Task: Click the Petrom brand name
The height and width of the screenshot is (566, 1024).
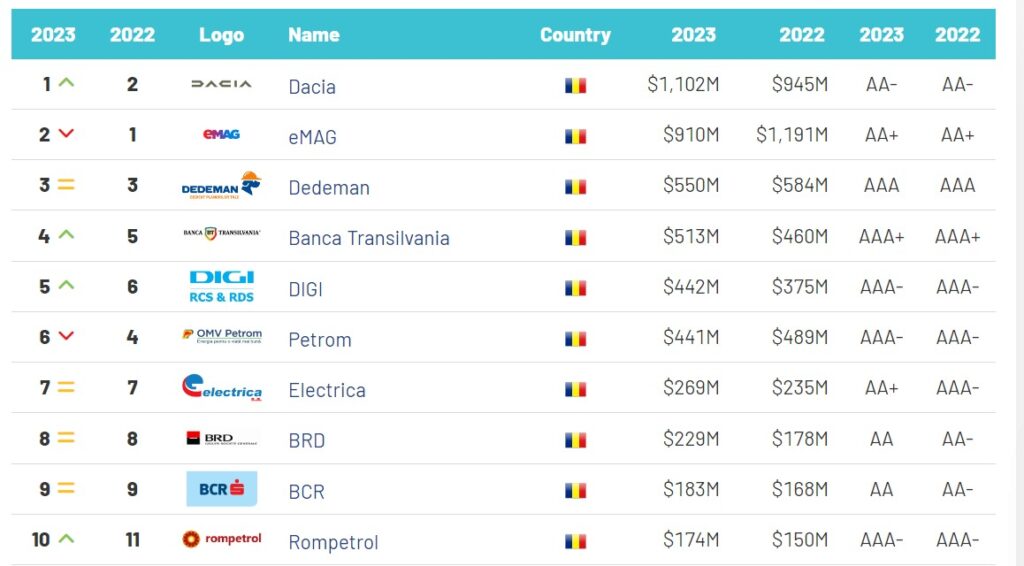Action: coord(320,340)
